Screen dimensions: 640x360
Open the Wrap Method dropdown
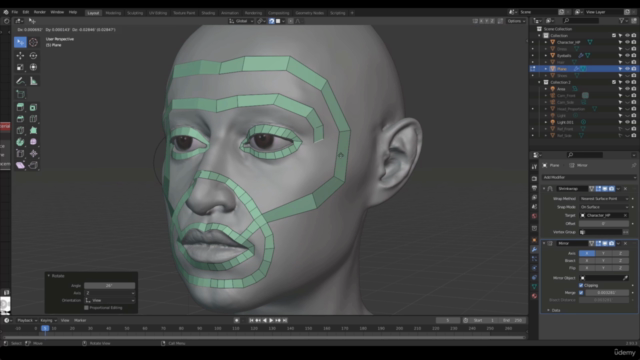point(604,199)
